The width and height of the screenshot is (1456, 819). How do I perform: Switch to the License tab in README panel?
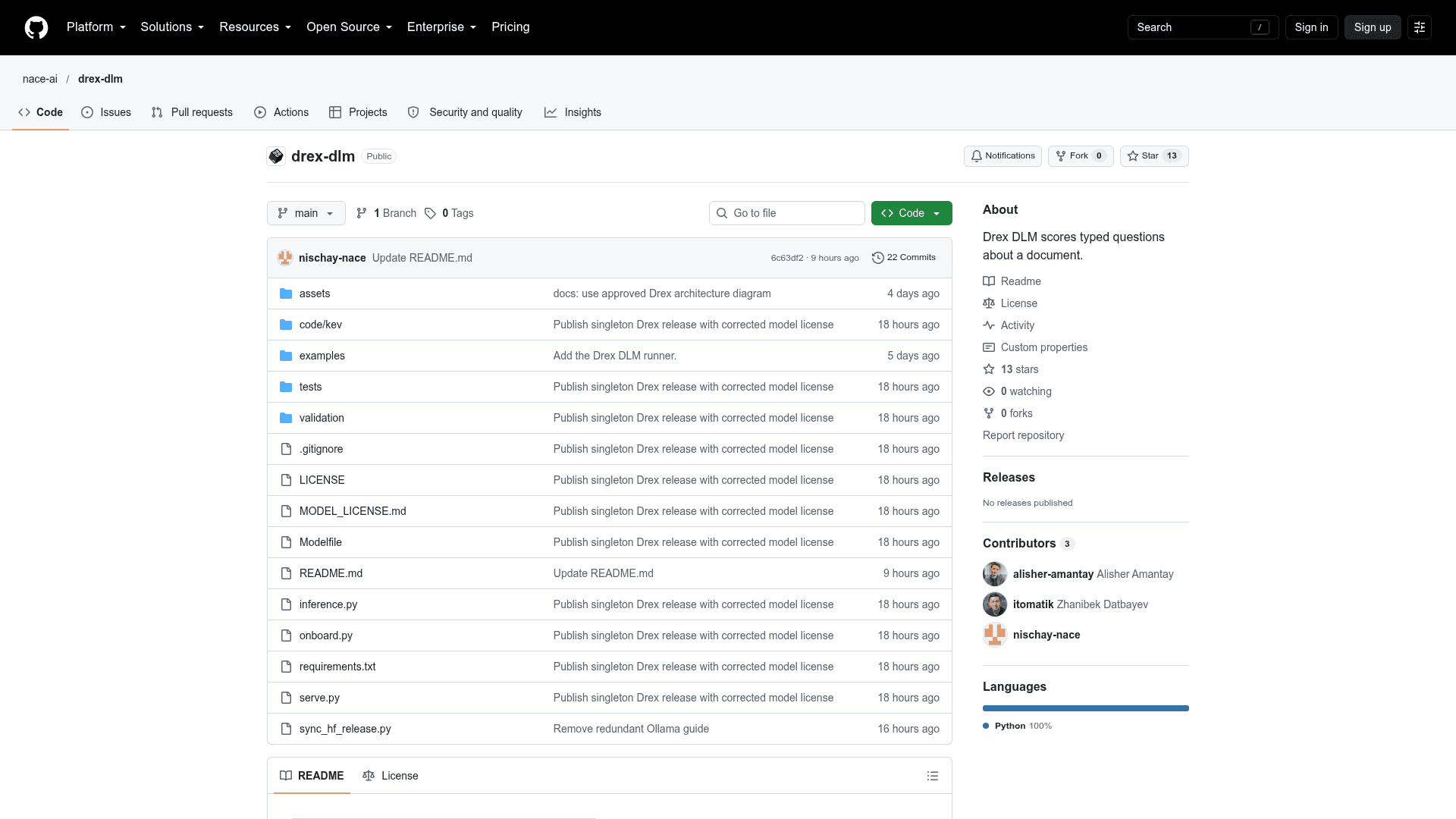pyautogui.click(x=391, y=776)
